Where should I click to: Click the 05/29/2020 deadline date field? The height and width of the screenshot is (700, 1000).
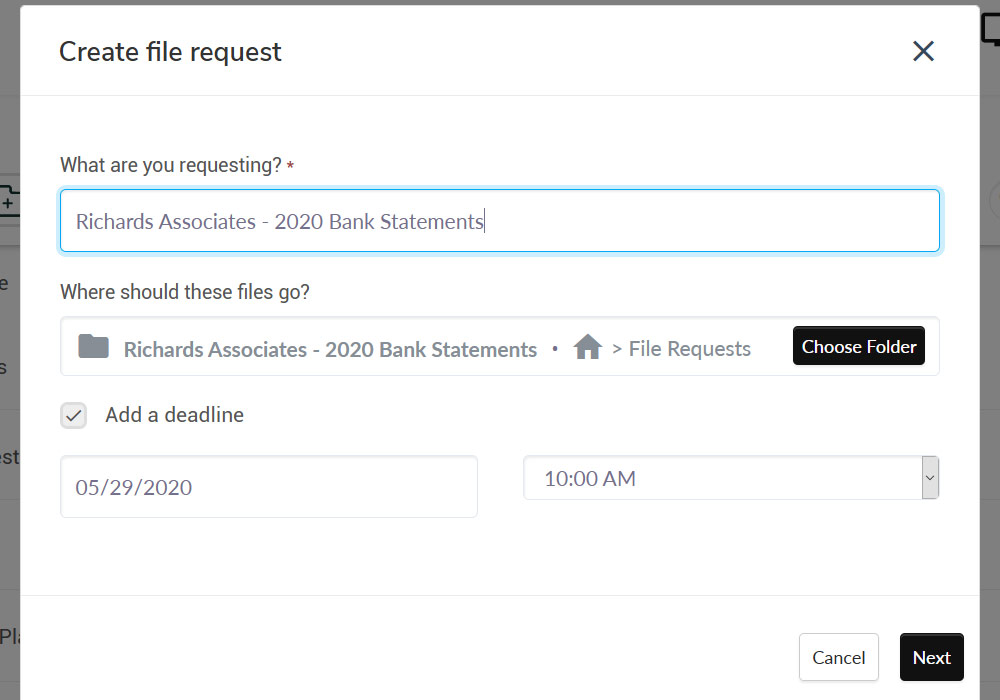268,487
